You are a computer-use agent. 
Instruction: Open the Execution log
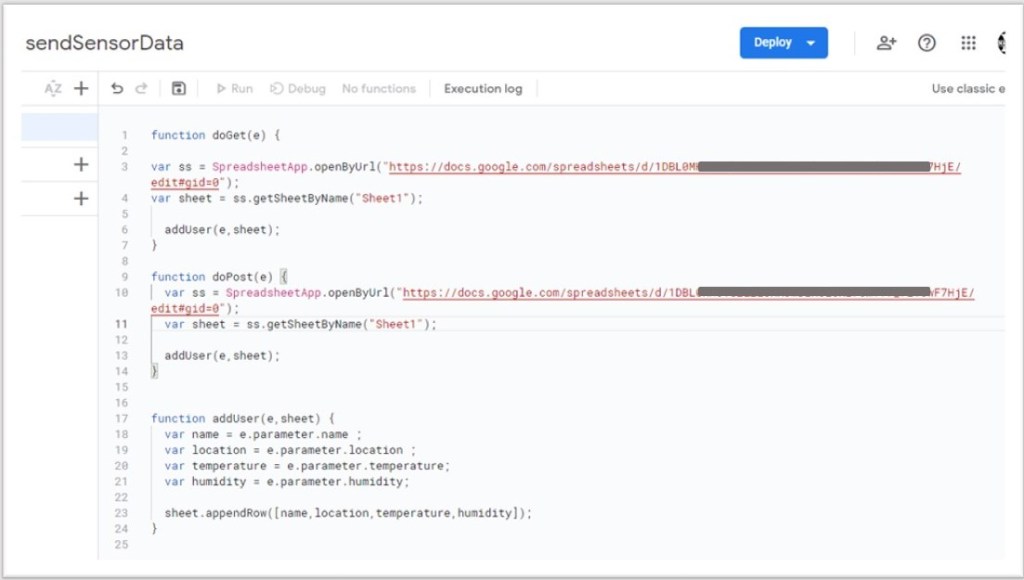(x=483, y=89)
